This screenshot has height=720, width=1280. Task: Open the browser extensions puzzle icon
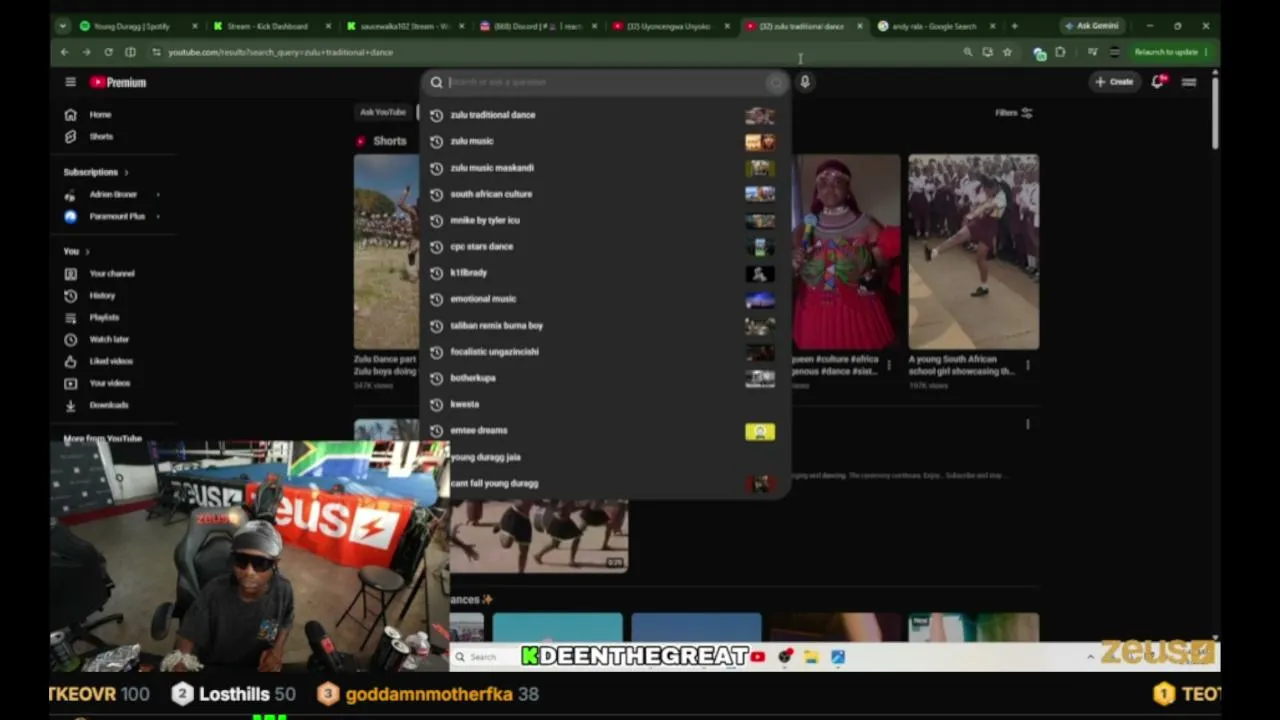tap(1060, 52)
